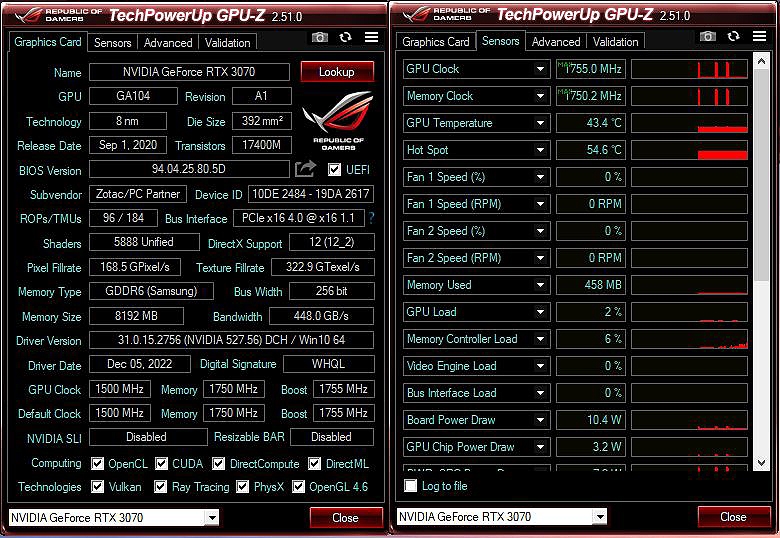Select Validation tab in Sensors window
The image size is (780, 538).
coord(615,42)
